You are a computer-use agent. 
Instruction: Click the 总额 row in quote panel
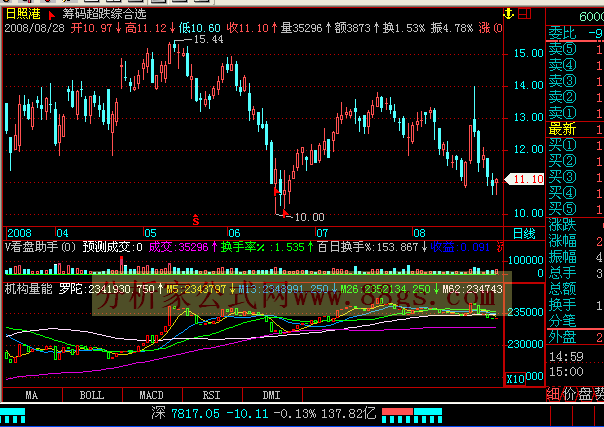576,289
